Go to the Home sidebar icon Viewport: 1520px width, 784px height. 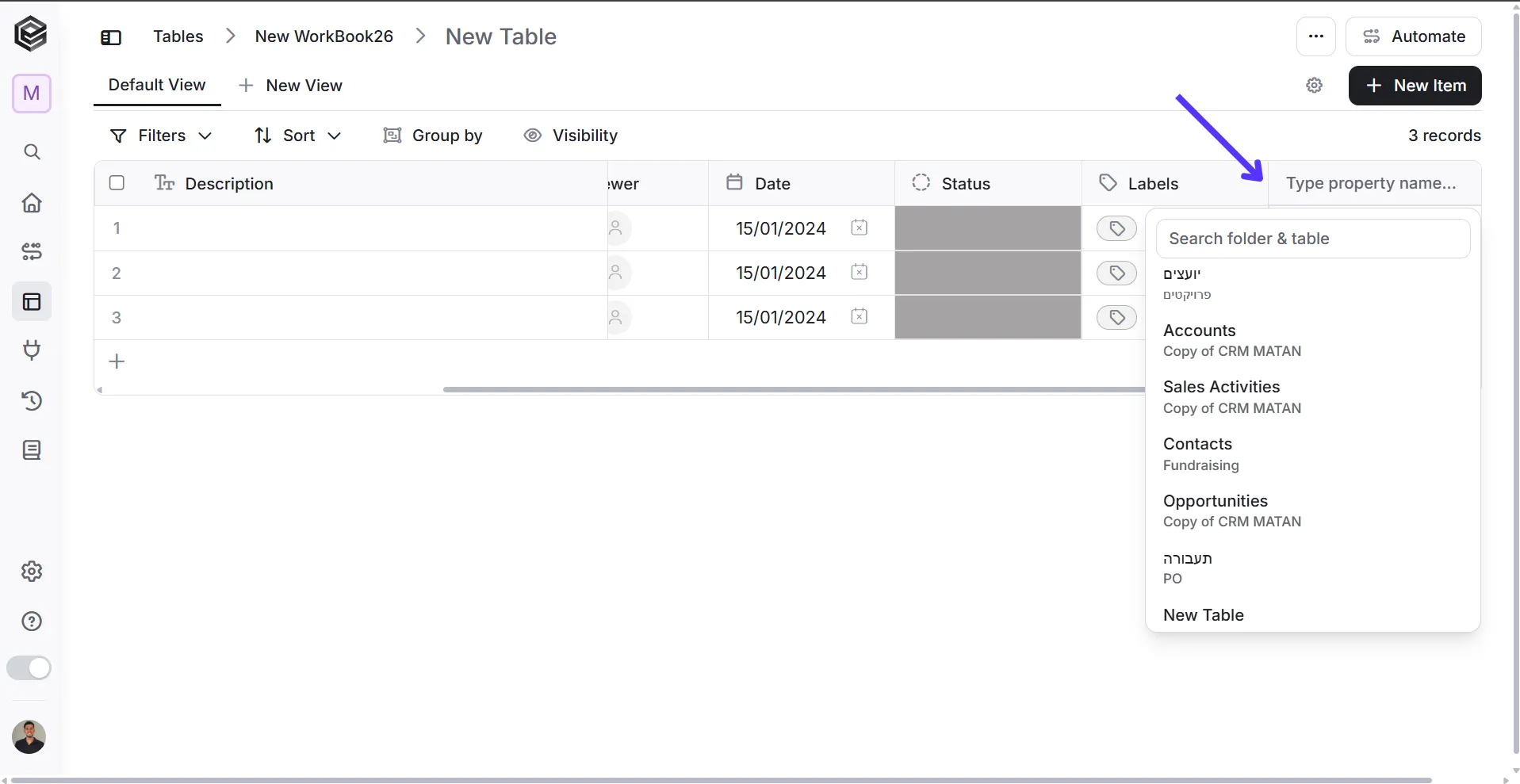pos(32,202)
